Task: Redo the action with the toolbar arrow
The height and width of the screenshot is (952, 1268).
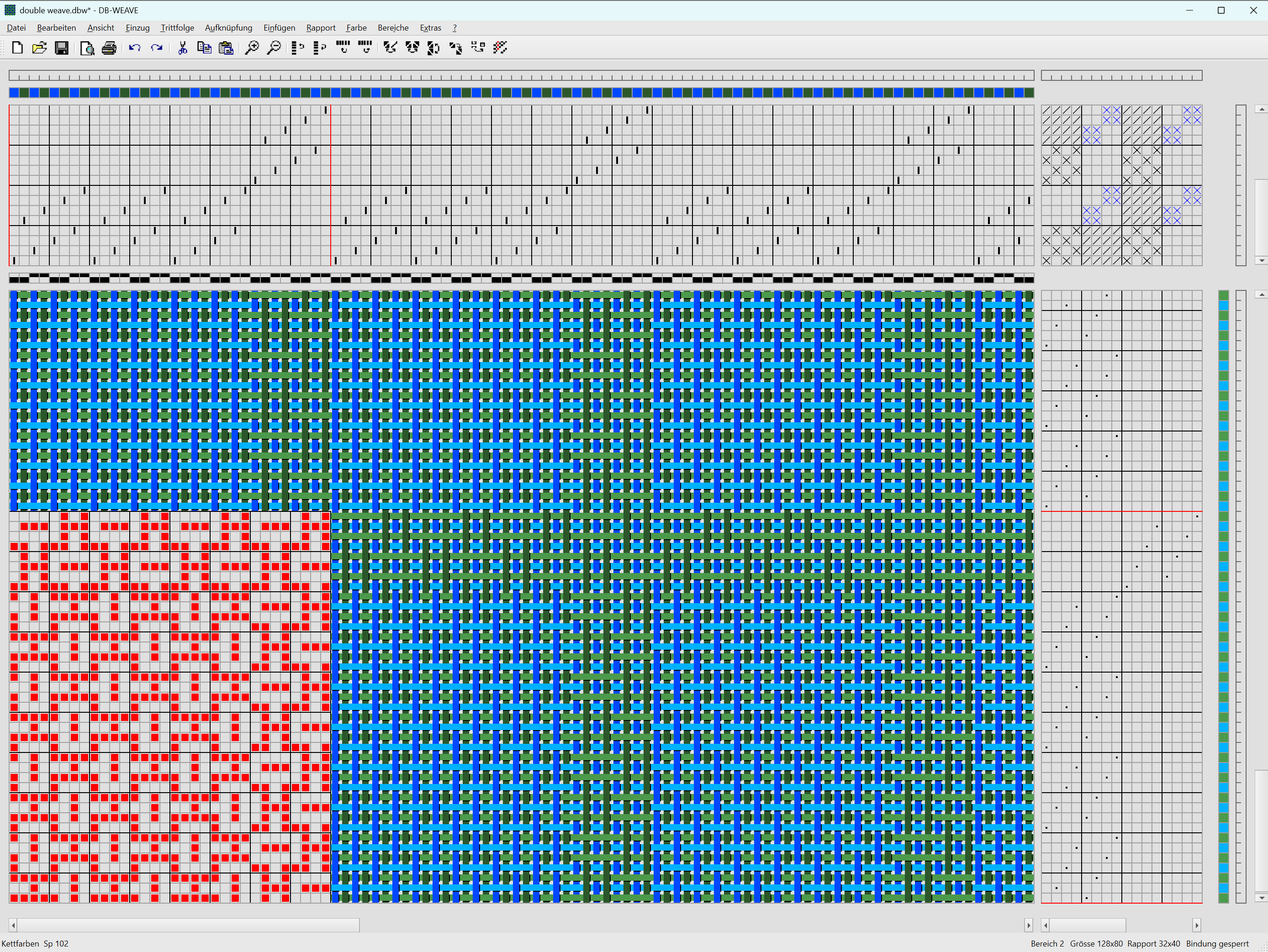Action: [x=157, y=47]
